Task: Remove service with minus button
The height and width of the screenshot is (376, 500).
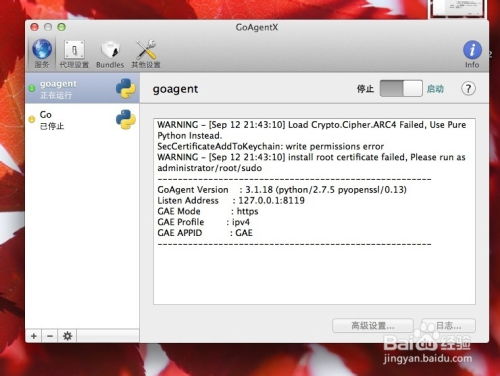Action: pyautogui.click(x=50, y=336)
